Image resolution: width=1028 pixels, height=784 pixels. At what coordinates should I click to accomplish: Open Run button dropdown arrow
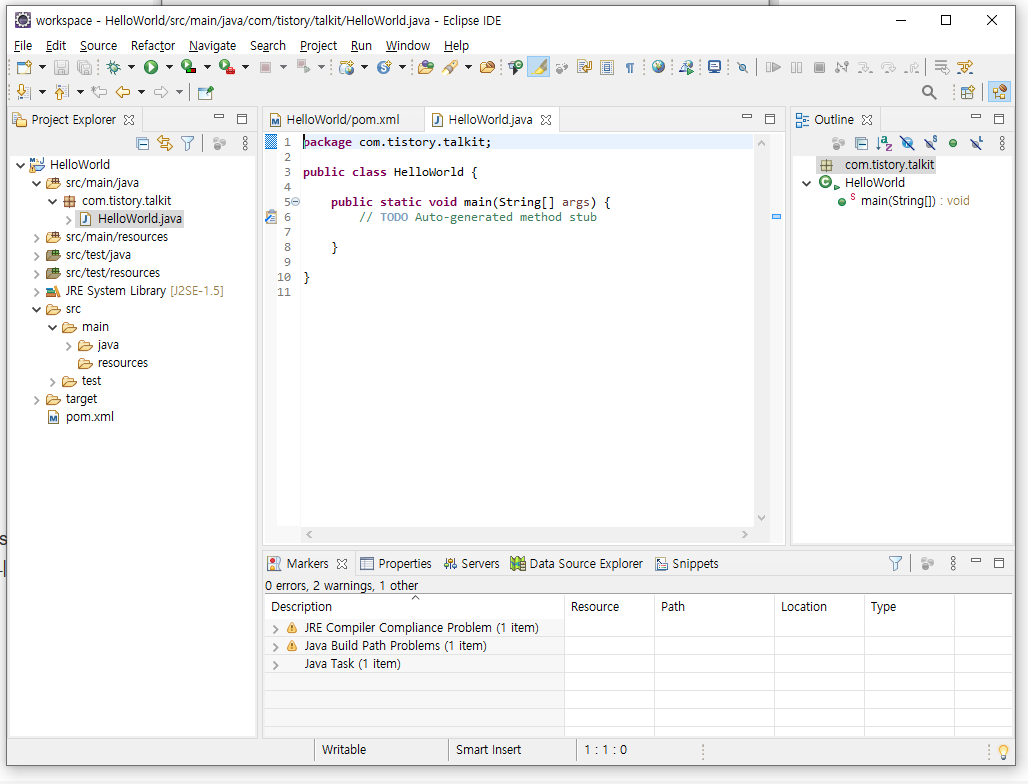point(168,67)
